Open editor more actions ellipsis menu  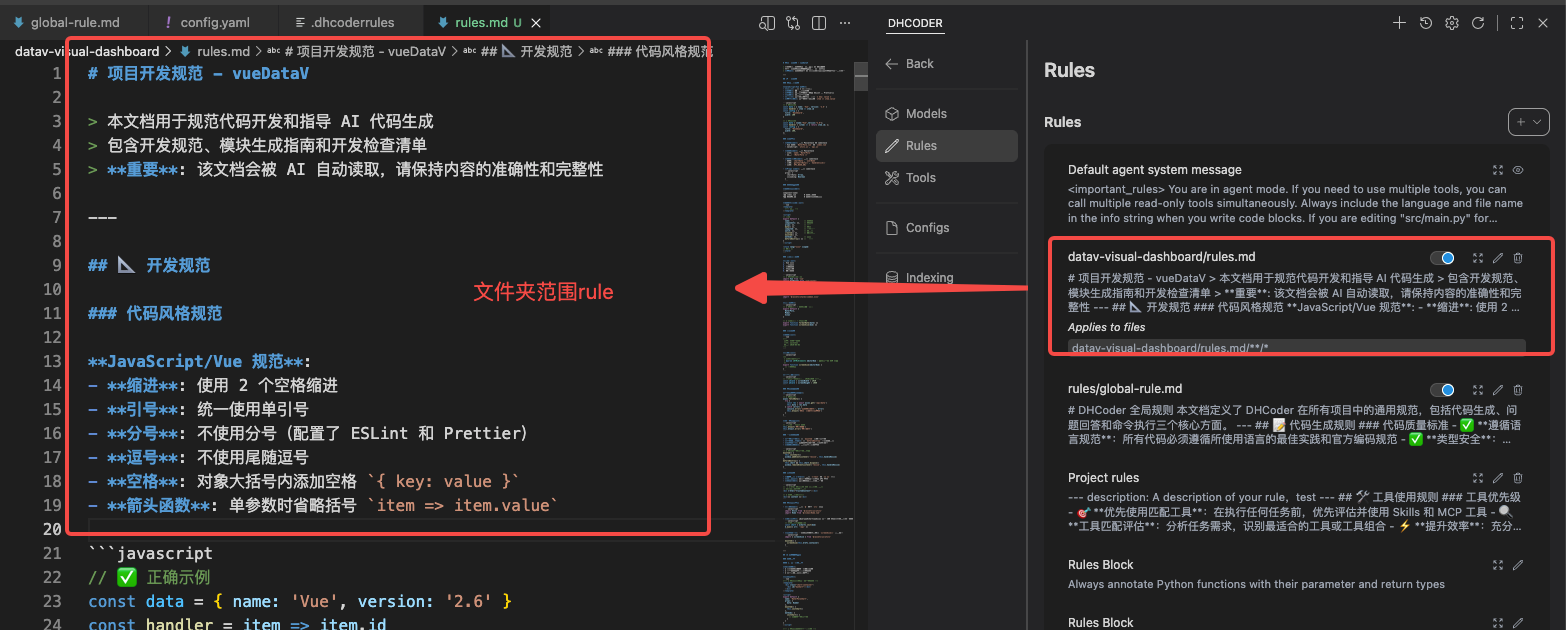click(845, 22)
